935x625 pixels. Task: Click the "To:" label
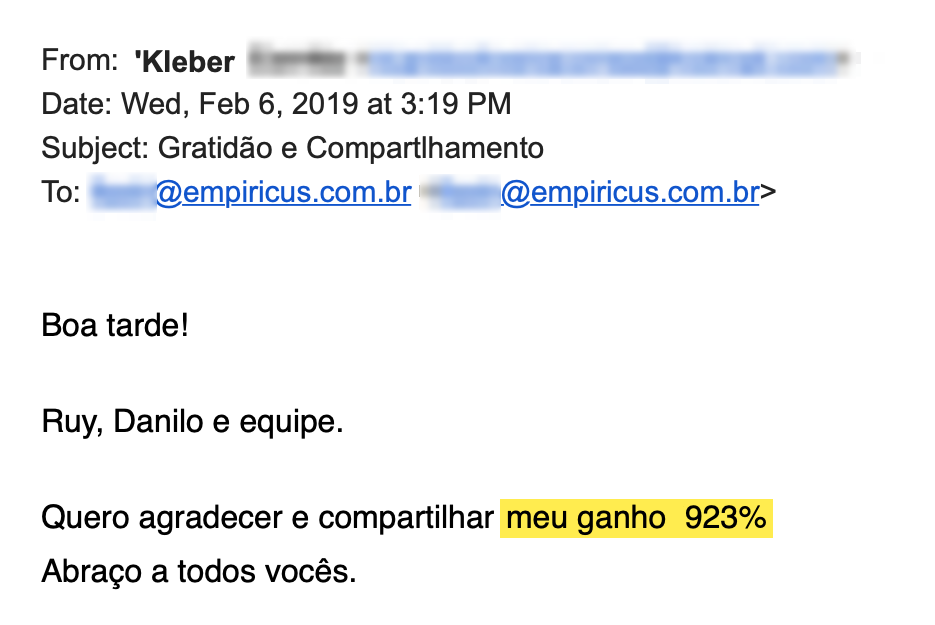(x=61, y=193)
